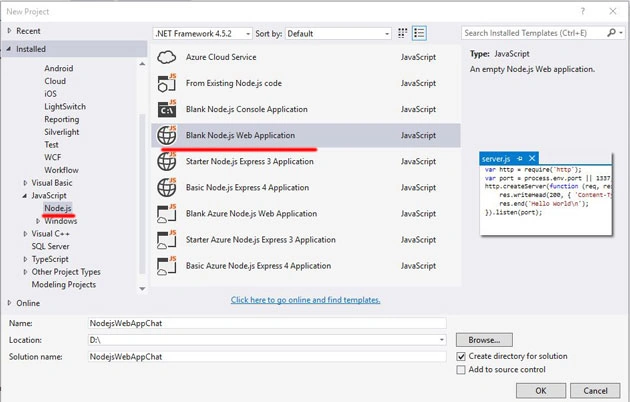
Task: Expand the Recent section
Action: point(10,31)
